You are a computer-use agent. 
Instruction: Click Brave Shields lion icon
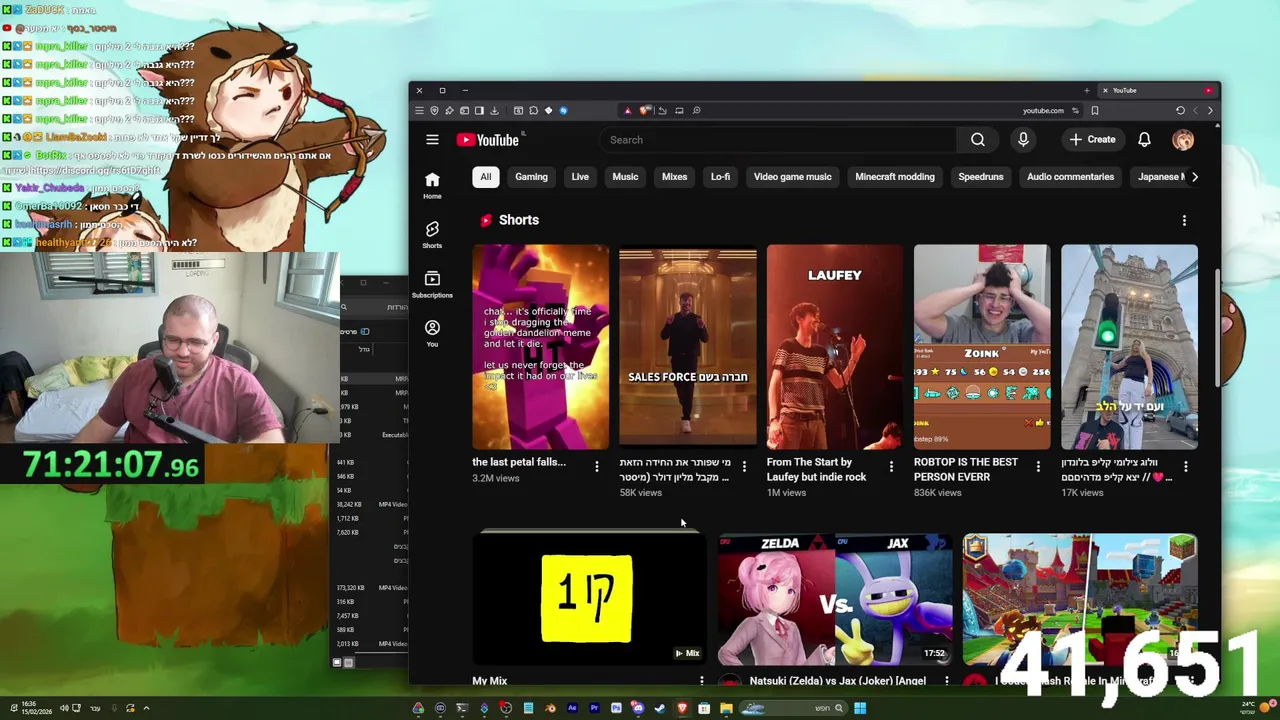click(x=645, y=110)
